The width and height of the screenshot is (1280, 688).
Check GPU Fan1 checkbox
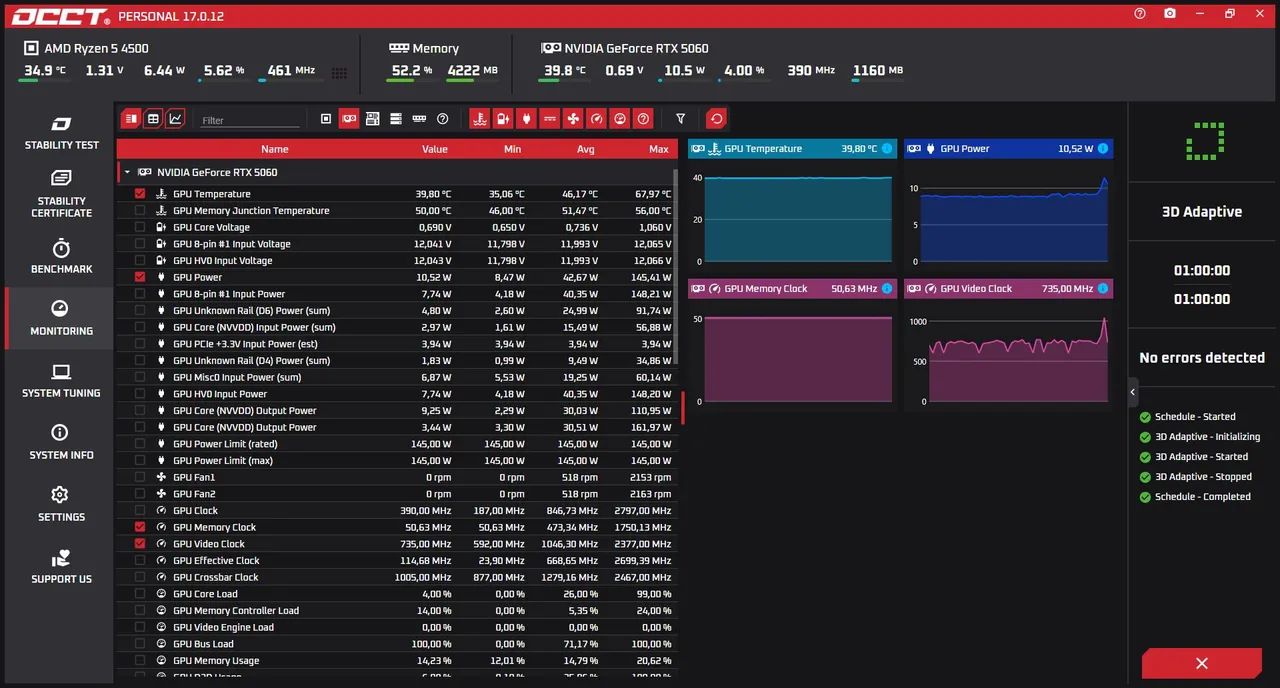[x=140, y=477]
